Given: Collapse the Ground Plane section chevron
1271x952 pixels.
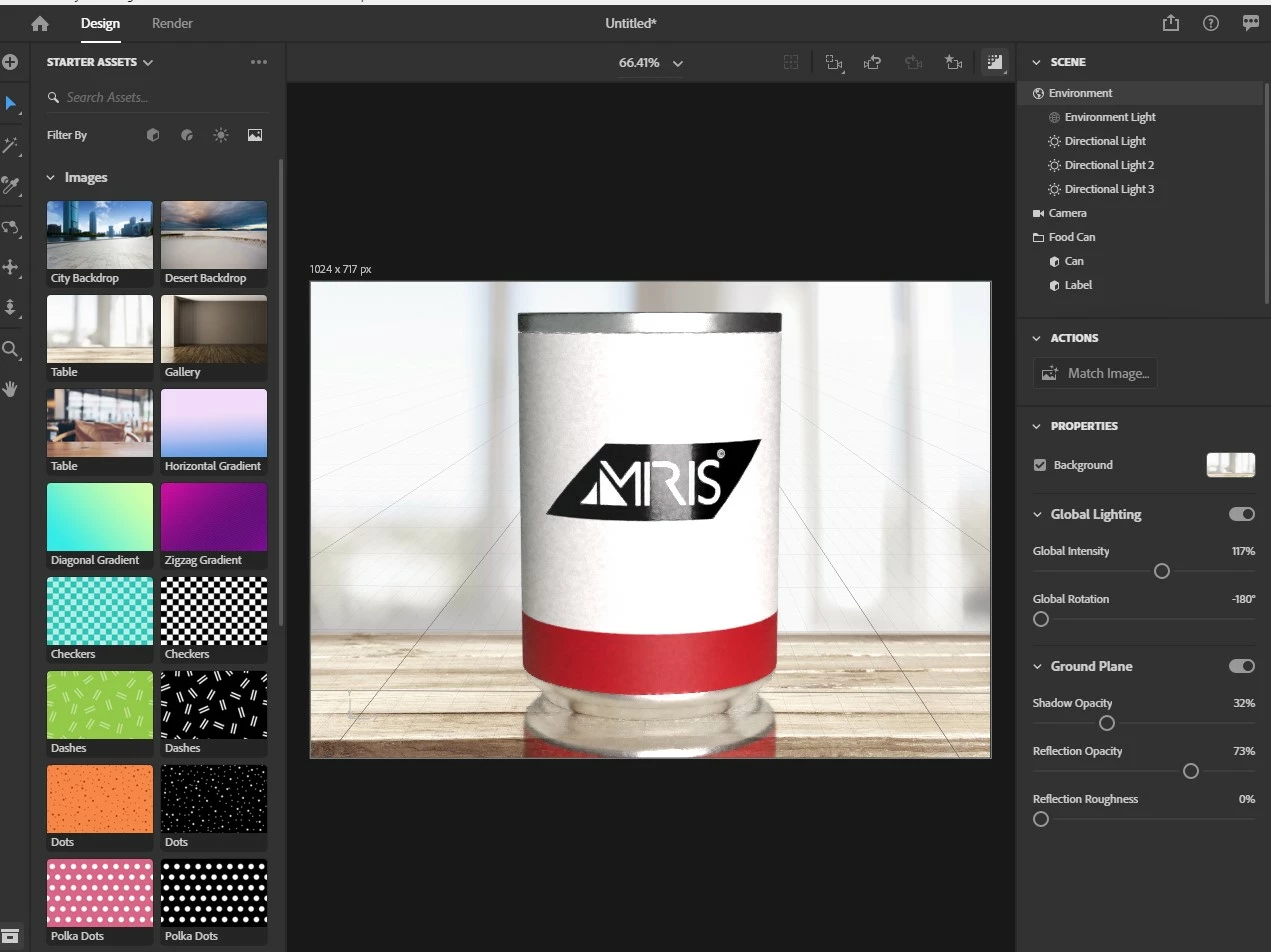Looking at the screenshot, I should [x=1037, y=666].
